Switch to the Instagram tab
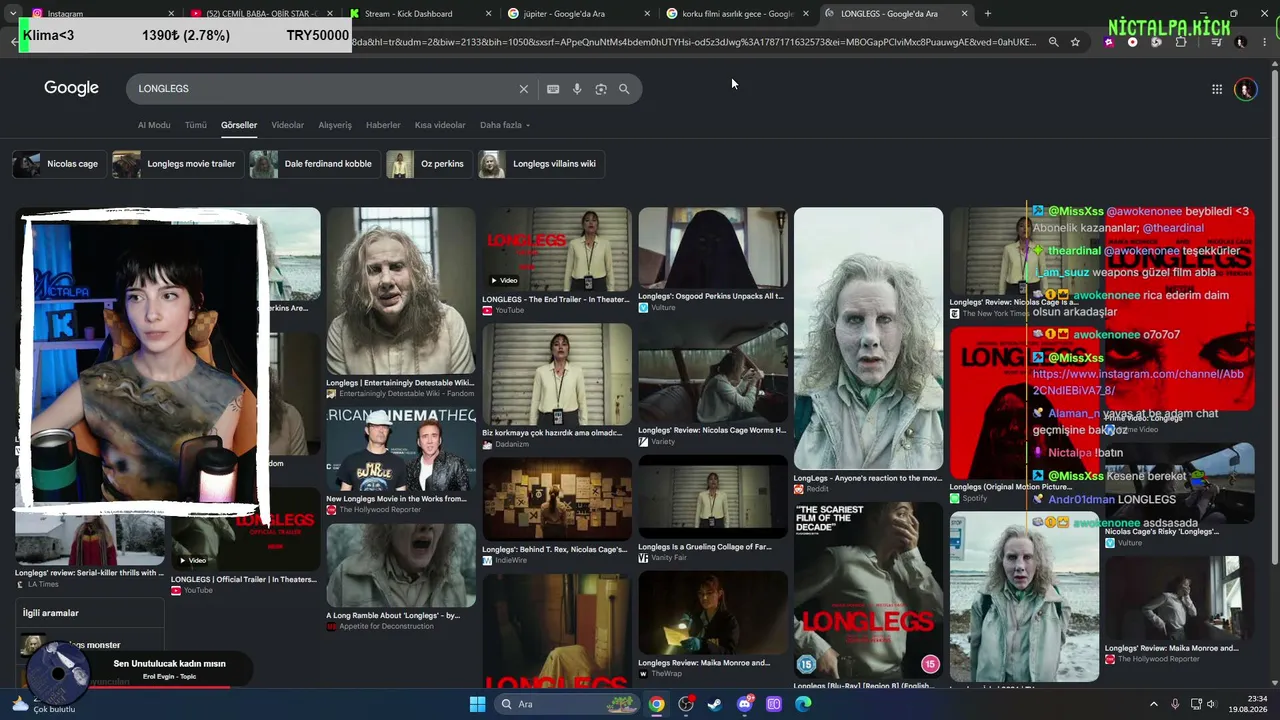Image resolution: width=1280 pixels, height=720 pixels. click(98, 14)
